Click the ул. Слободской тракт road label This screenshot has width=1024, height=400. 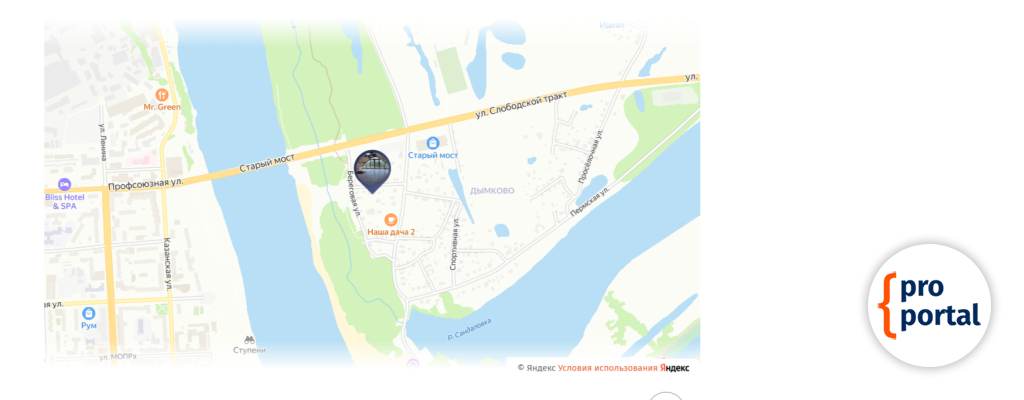520,105
